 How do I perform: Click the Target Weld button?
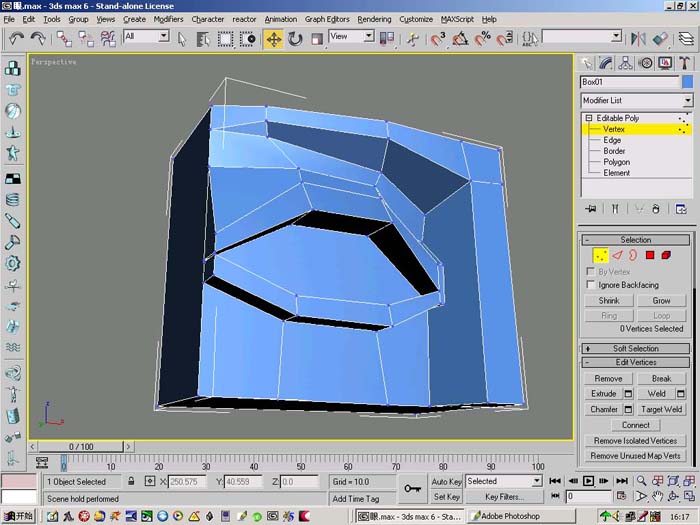pyautogui.click(x=661, y=409)
